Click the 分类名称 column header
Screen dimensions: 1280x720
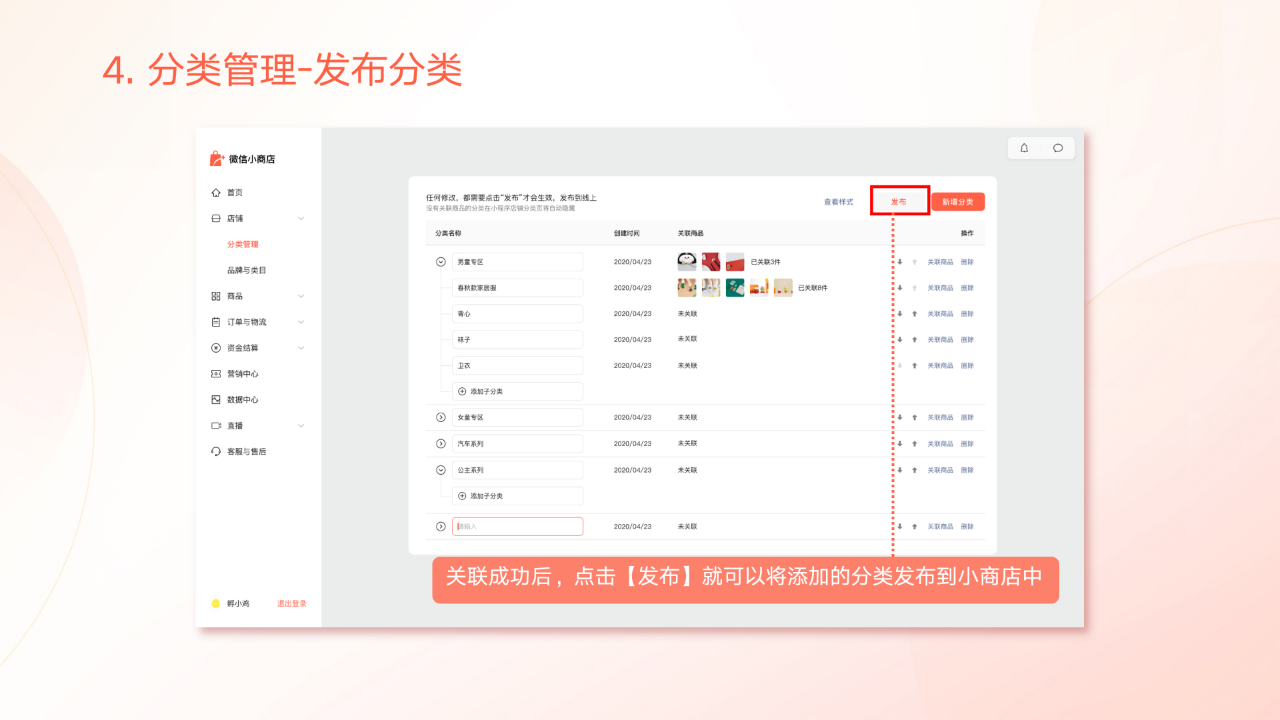[448, 233]
